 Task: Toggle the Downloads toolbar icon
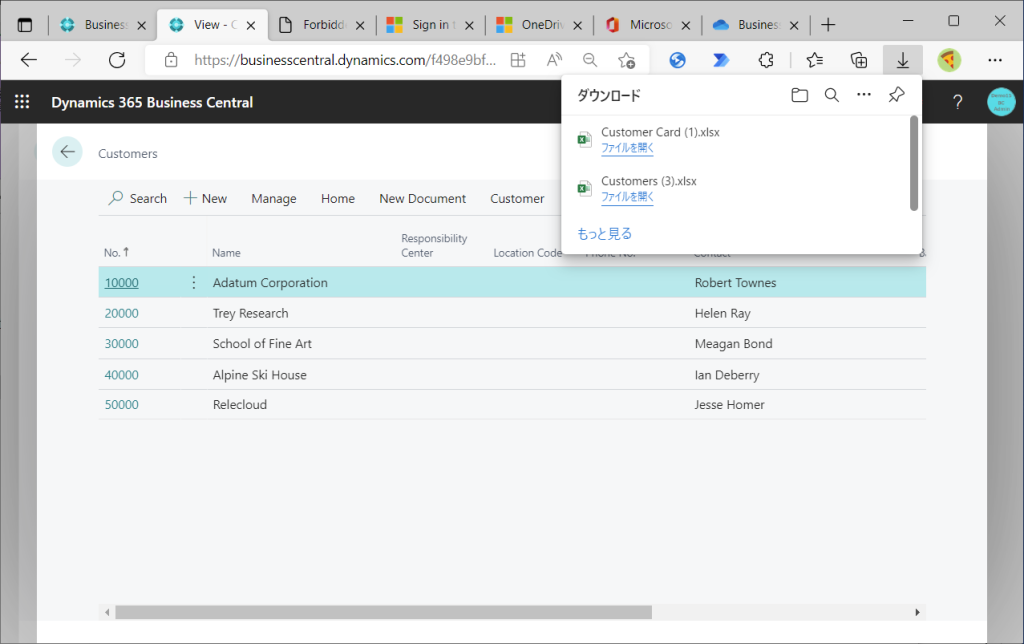click(903, 60)
